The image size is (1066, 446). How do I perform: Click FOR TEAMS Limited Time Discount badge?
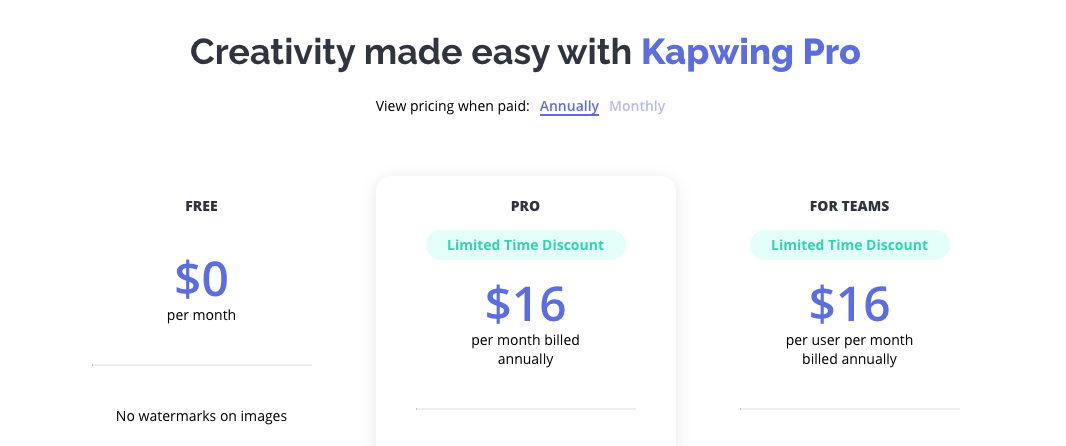point(849,245)
